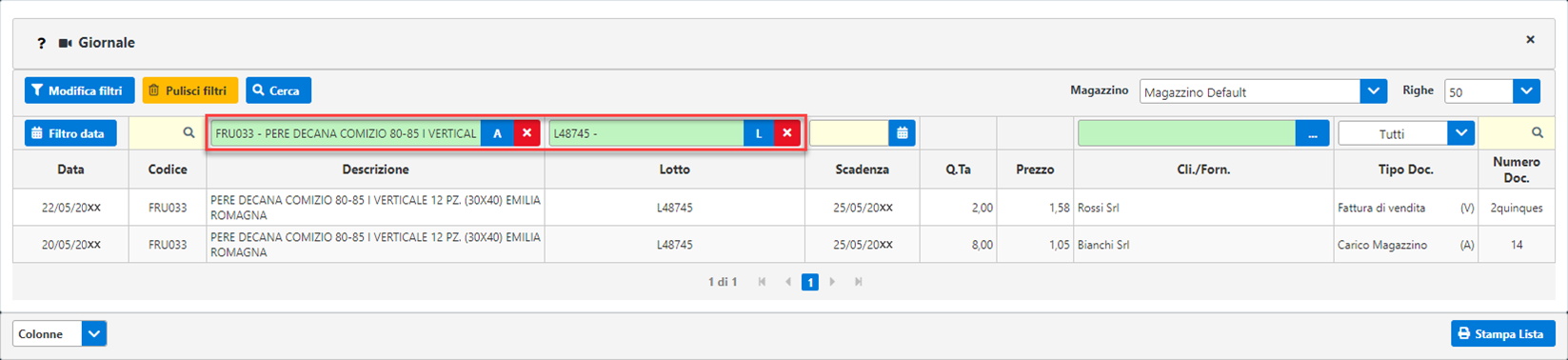
Task: Click the blue L lot lookup button
Action: pyautogui.click(x=759, y=133)
